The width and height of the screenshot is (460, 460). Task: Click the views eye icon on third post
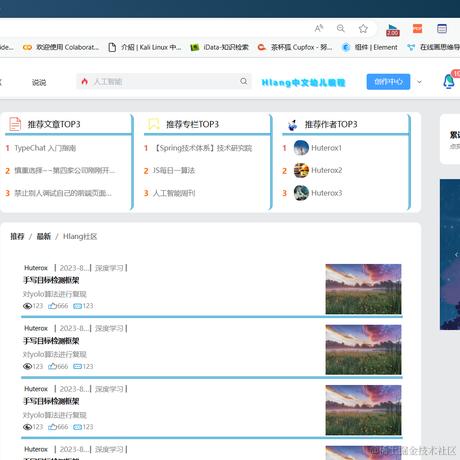tap(27, 427)
